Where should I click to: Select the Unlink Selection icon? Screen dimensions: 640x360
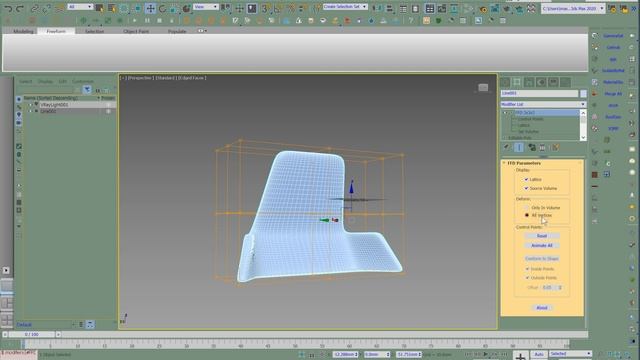point(47,8)
